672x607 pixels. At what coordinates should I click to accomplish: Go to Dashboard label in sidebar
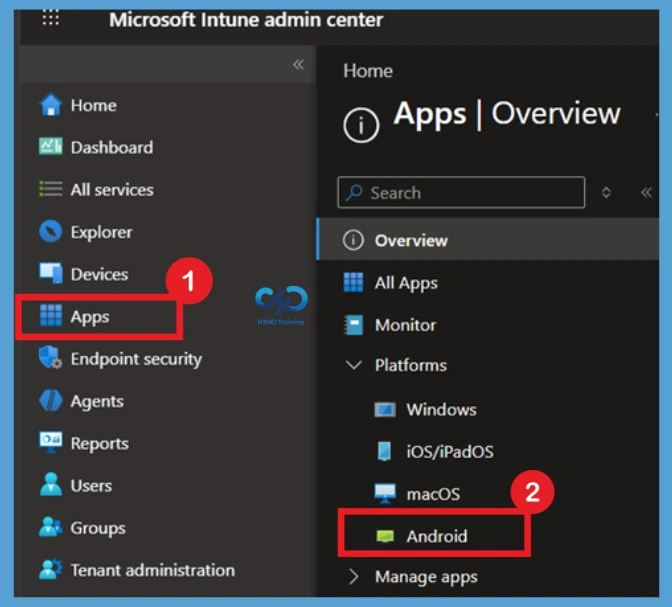(x=112, y=147)
